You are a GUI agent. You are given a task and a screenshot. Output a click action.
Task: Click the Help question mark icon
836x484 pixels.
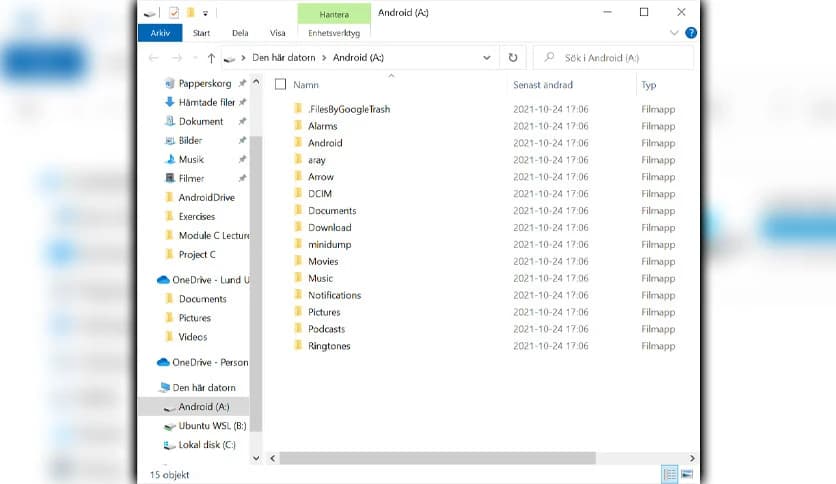pyautogui.click(x=691, y=33)
